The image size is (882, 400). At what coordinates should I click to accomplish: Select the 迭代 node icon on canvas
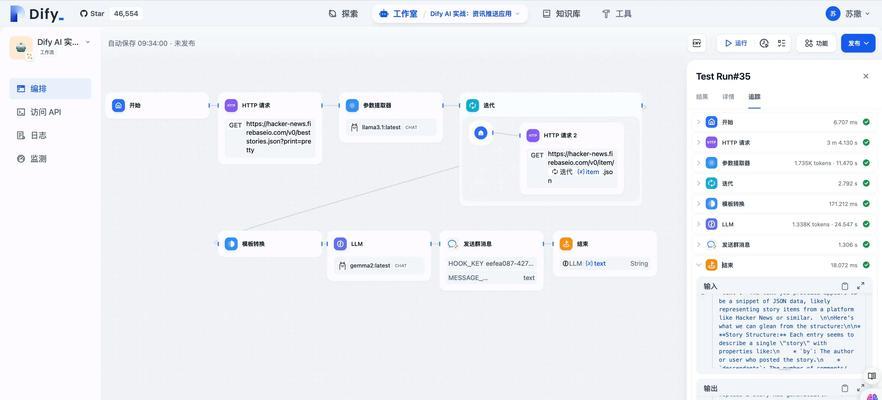(472, 105)
